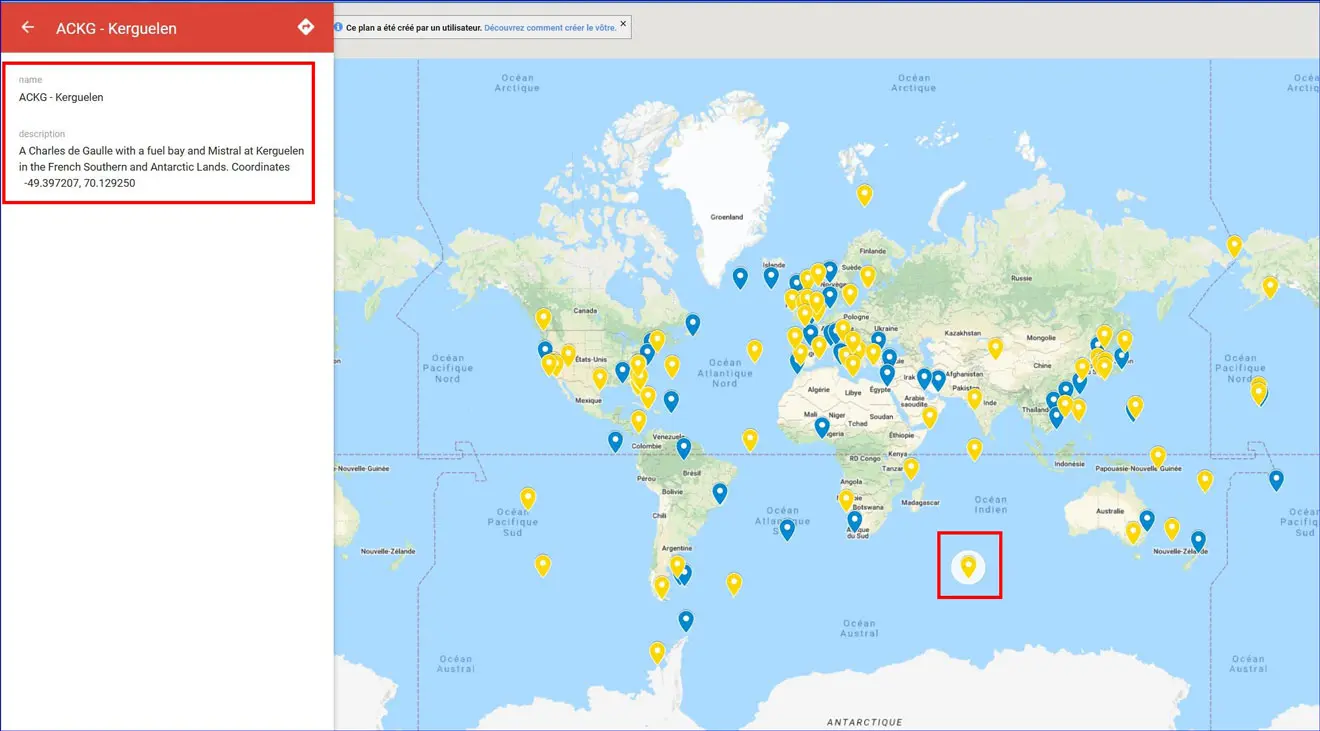
Task: Click the info icon in the notice banner
Action: point(339,28)
